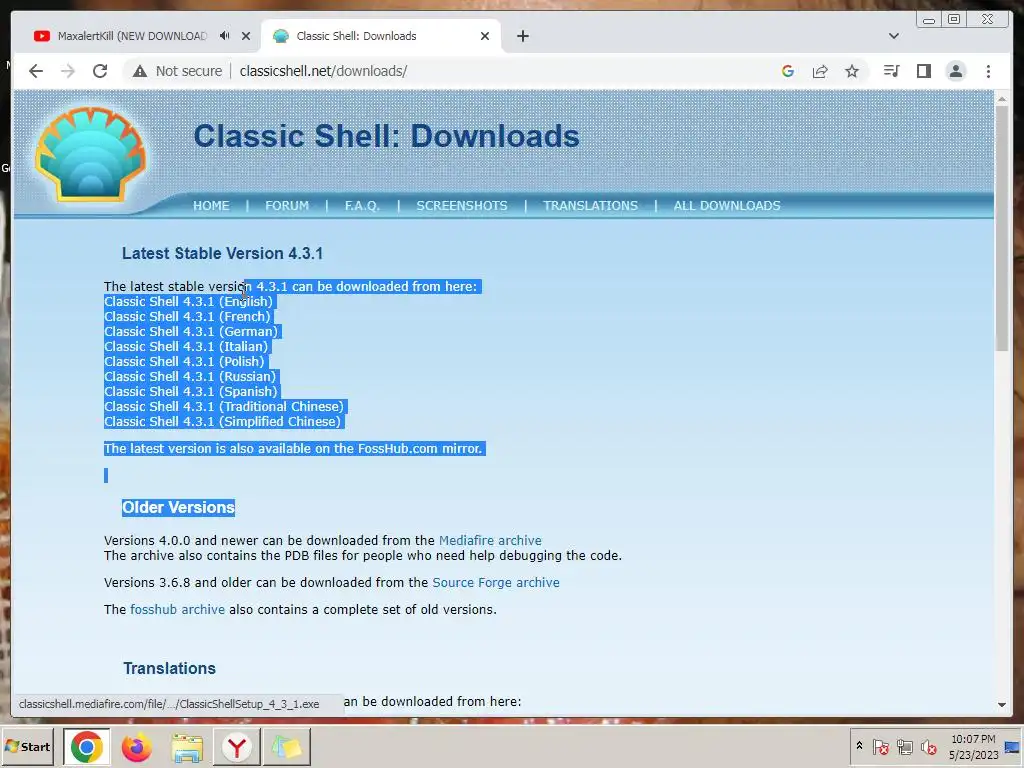Viewport: 1024px width, 768px height.
Task: Launch Firefox from the taskbar
Action: (136, 746)
